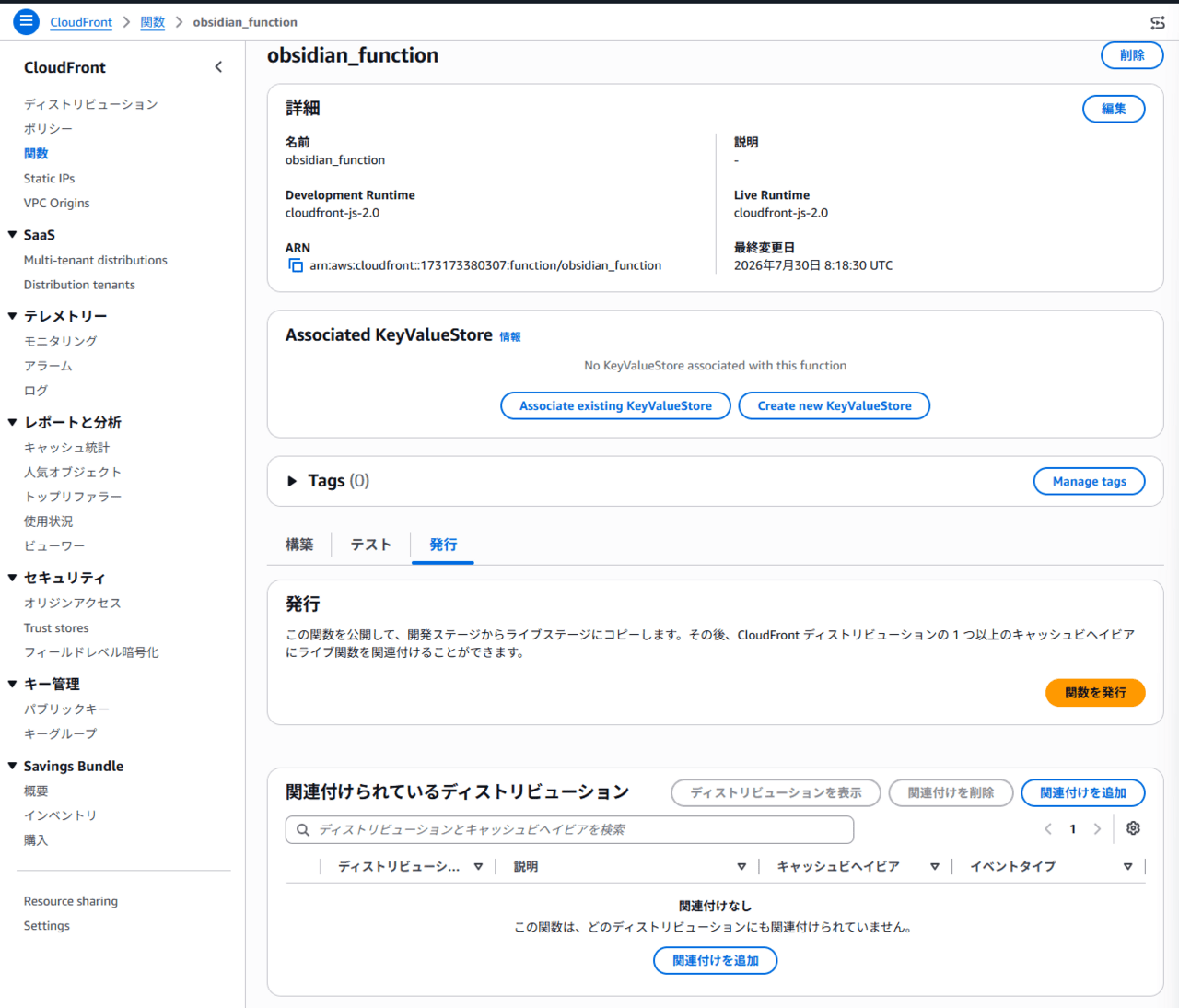The height and width of the screenshot is (1008, 1179).
Task: Click 関連付けを追加 in the table header
Action: click(x=1083, y=793)
